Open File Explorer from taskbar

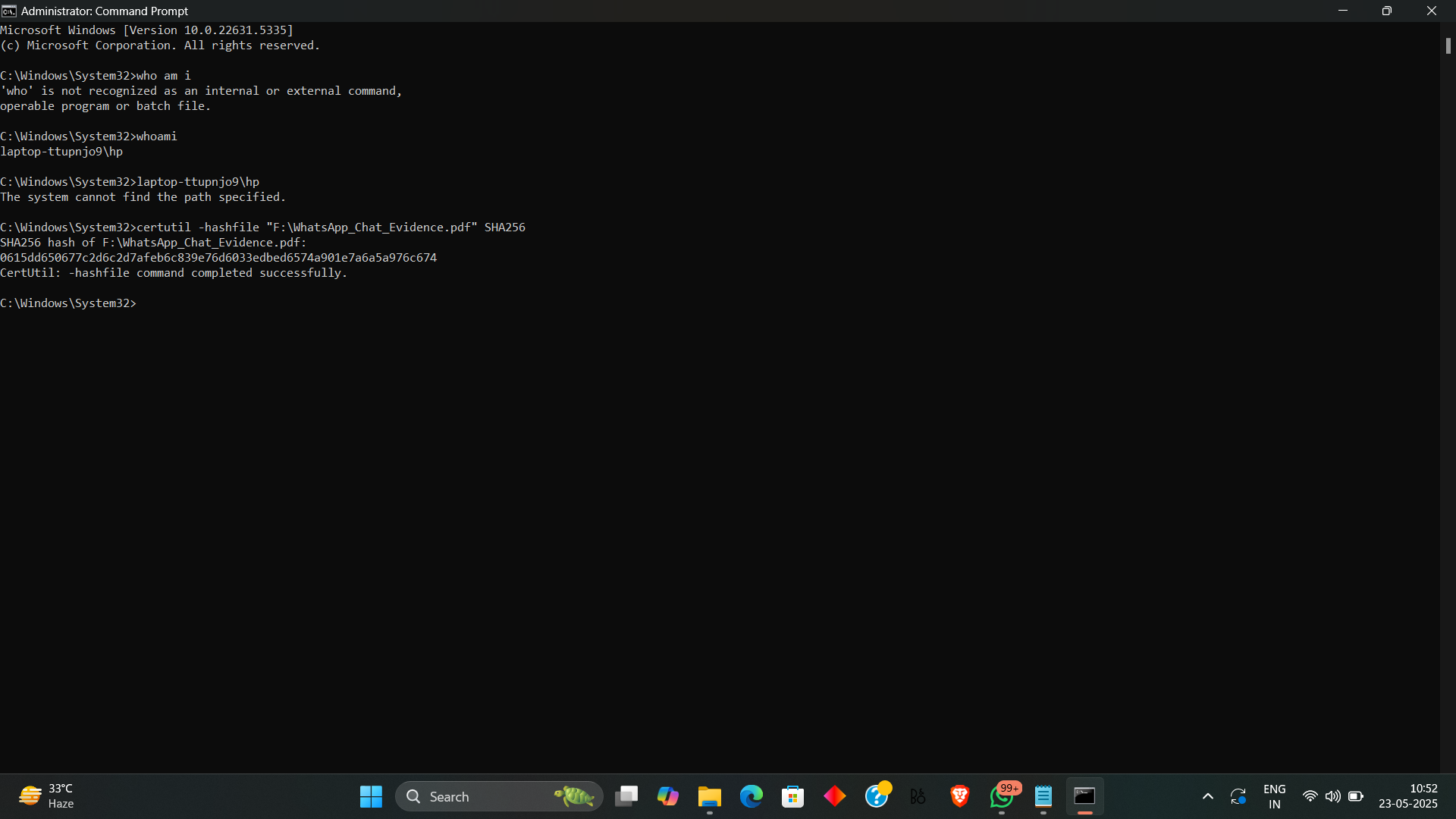pyautogui.click(x=710, y=796)
